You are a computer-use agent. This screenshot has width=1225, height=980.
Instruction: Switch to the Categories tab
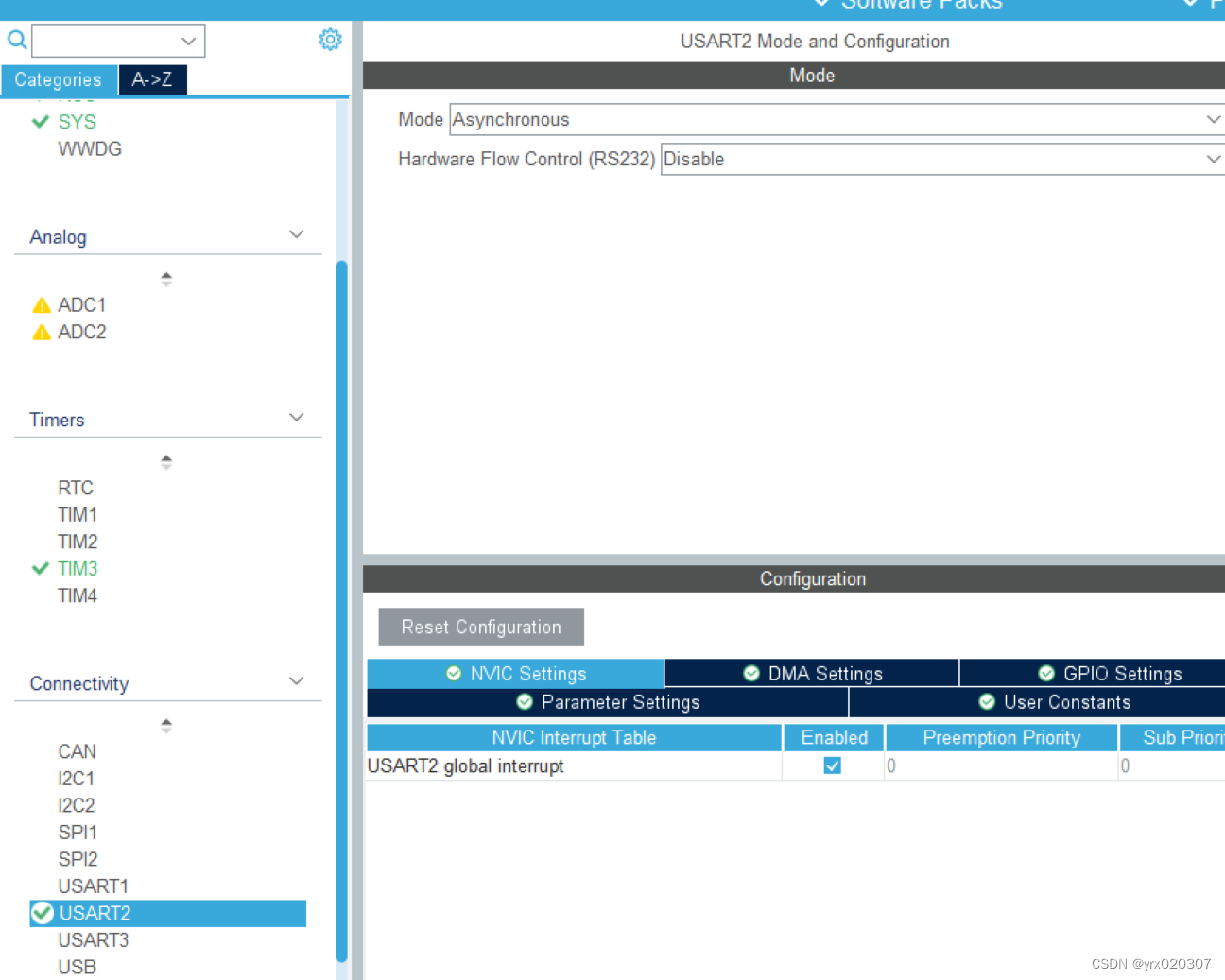pos(59,80)
